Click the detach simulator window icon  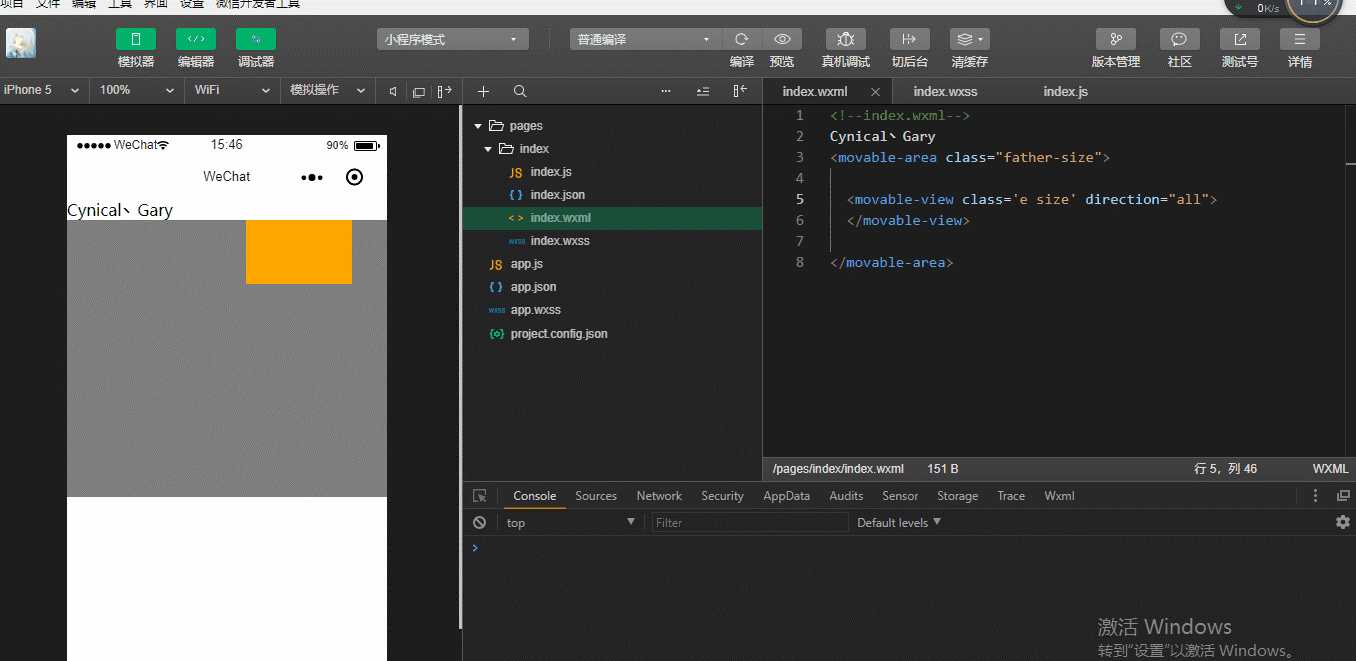[419, 91]
